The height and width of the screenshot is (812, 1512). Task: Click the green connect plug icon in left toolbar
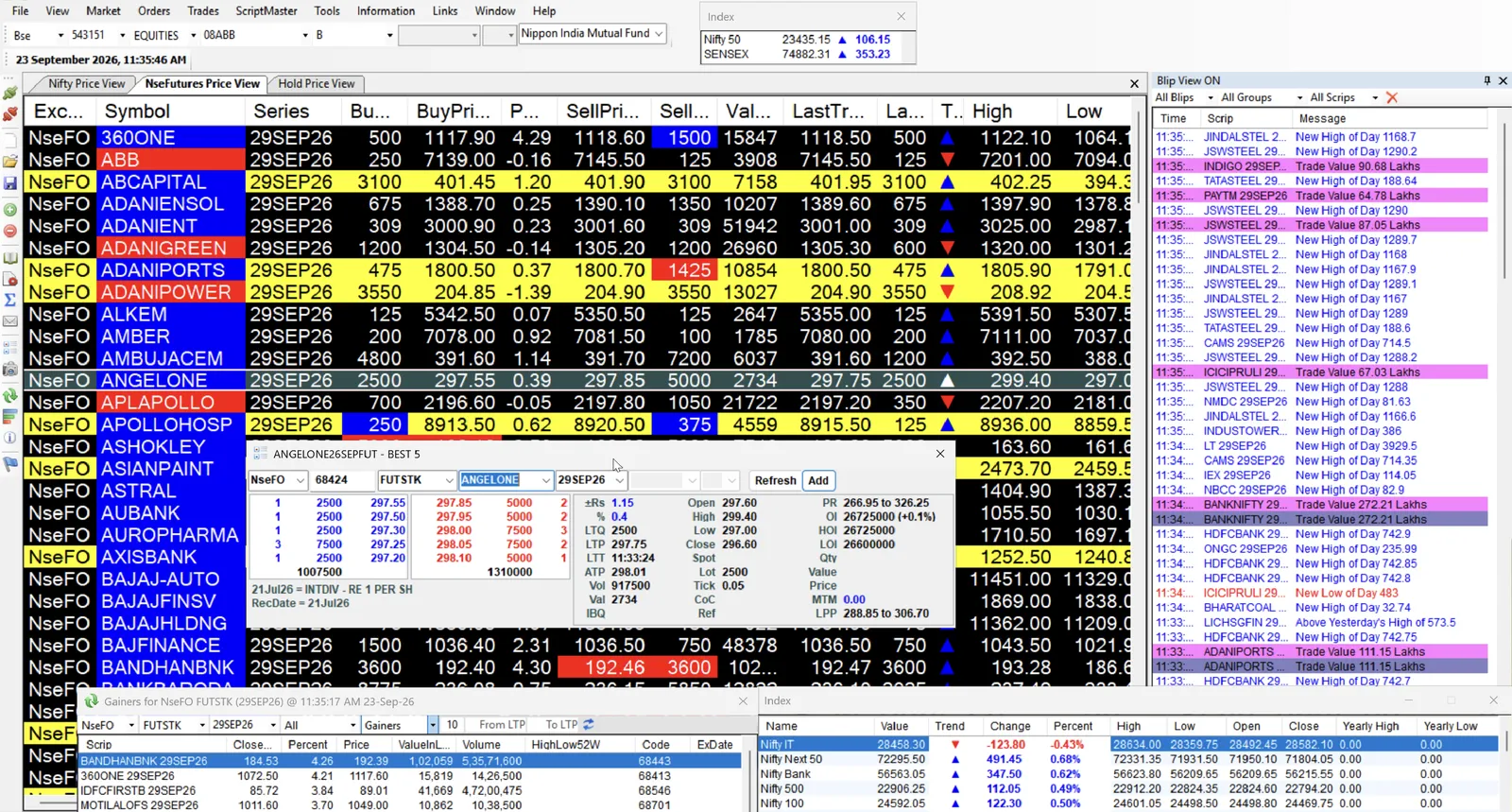pos(10,94)
